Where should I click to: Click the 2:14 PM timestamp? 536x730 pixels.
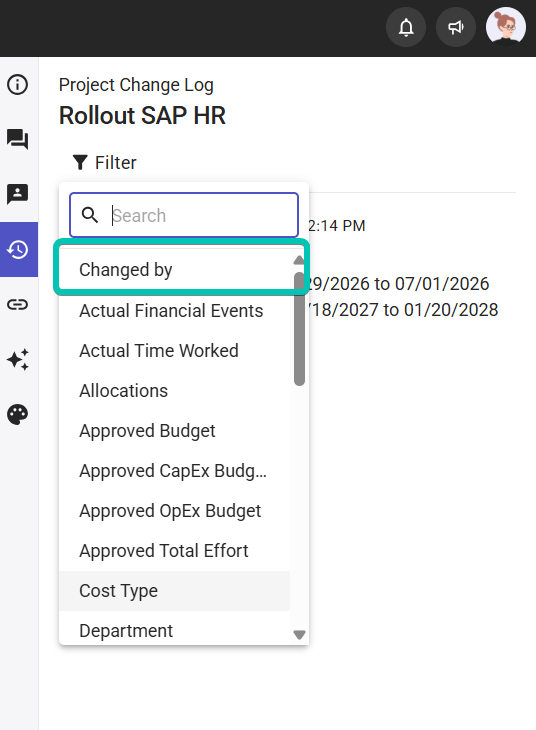point(337,226)
